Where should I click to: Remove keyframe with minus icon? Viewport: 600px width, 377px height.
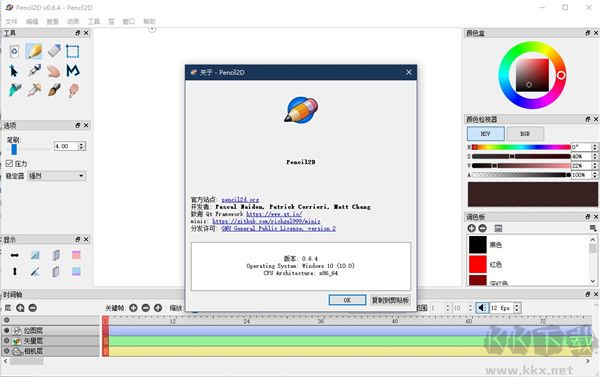[145, 308]
